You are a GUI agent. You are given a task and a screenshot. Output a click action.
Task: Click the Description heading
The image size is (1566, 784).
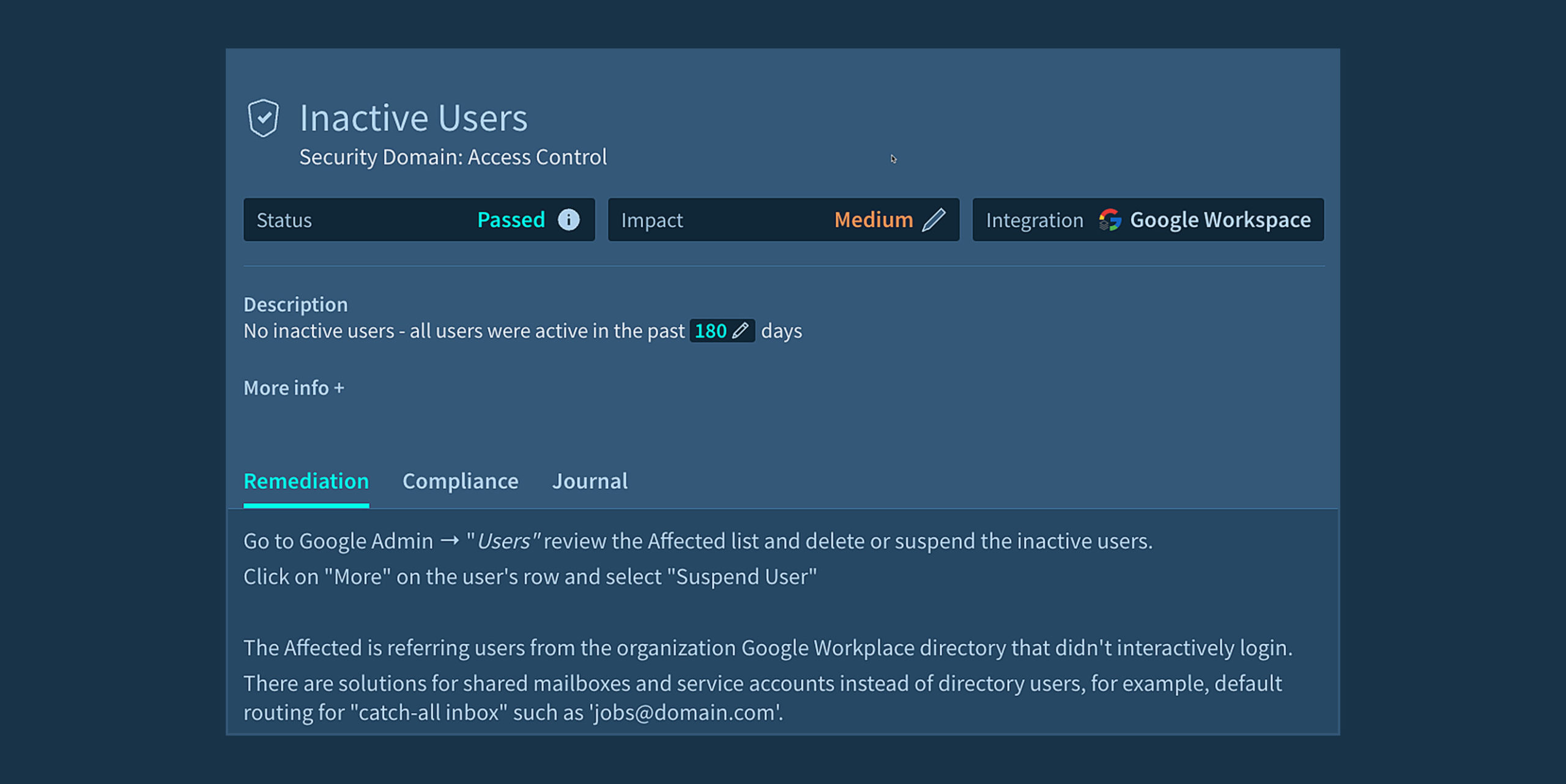coord(295,305)
